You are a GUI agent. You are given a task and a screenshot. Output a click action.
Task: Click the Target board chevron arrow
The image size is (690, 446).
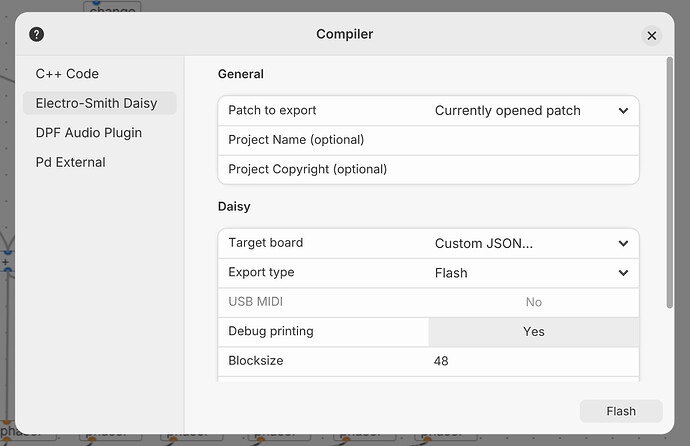coord(623,244)
